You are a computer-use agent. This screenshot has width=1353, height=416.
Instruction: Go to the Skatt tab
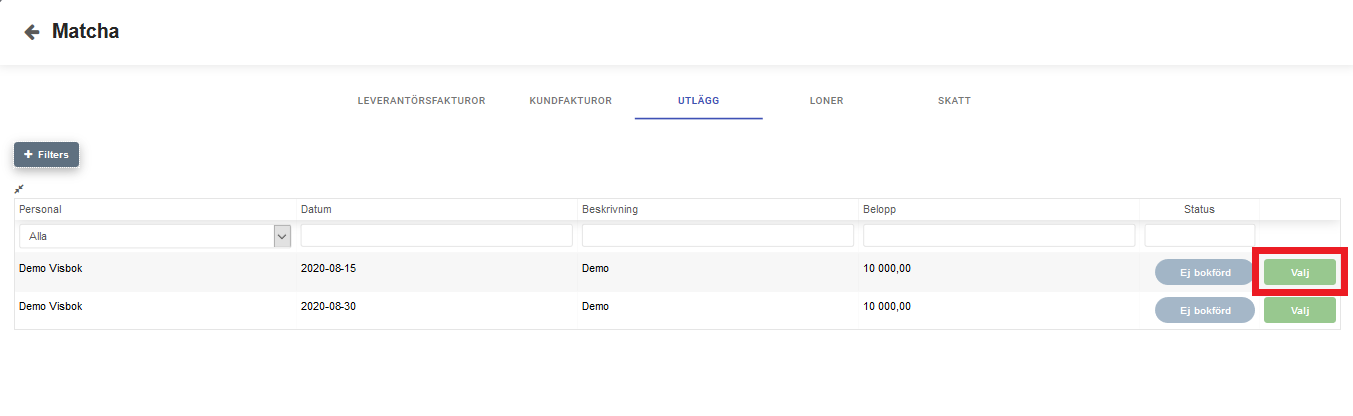pos(954,101)
